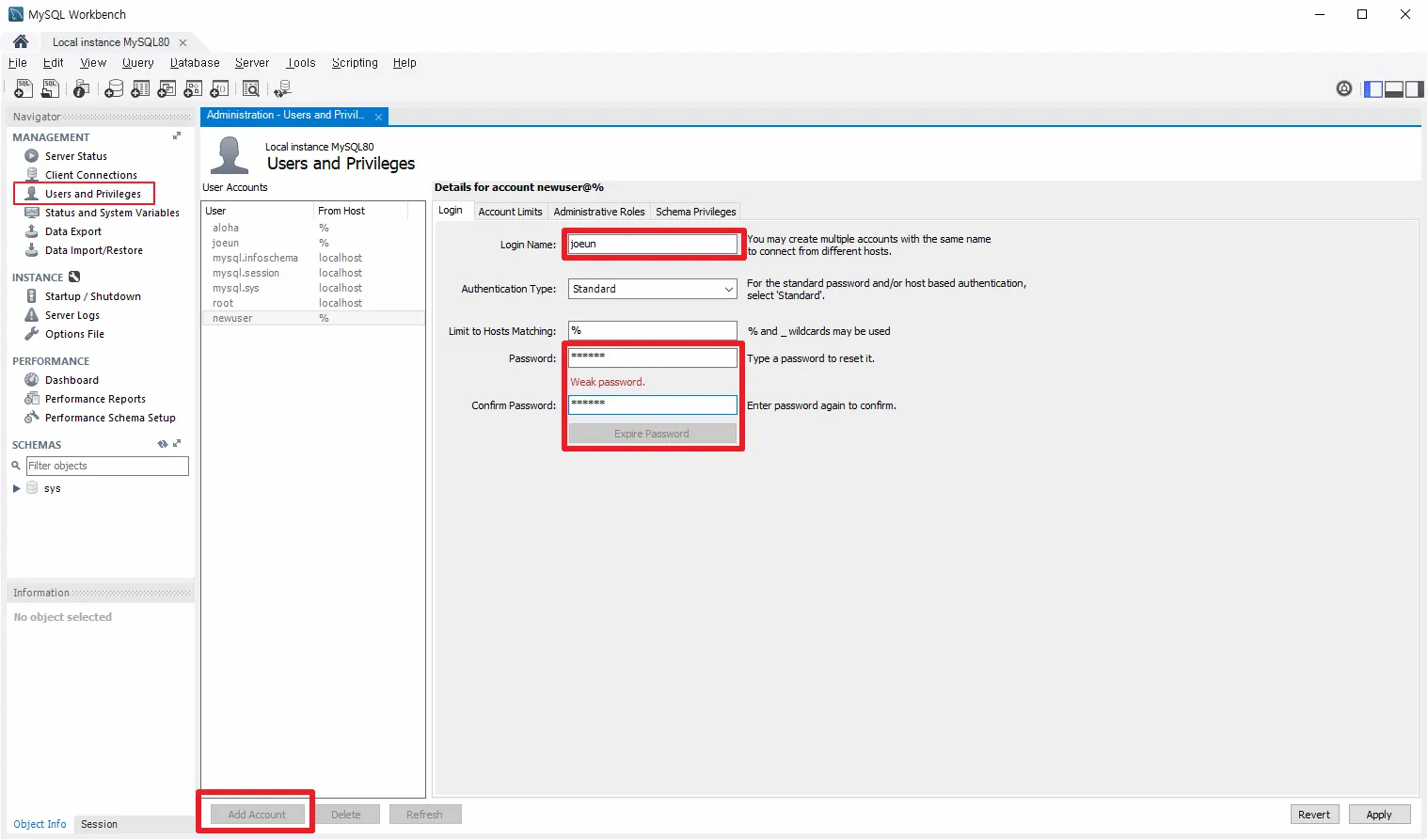The height and width of the screenshot is (840, 1428).
Task: Open Options File in Navigator
Action: (x=74, y=334)
